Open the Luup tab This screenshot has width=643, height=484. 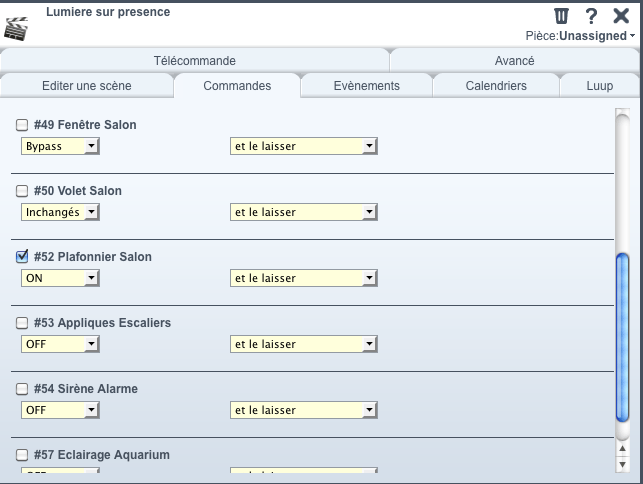pyautogui.click(x=600, y=85)
